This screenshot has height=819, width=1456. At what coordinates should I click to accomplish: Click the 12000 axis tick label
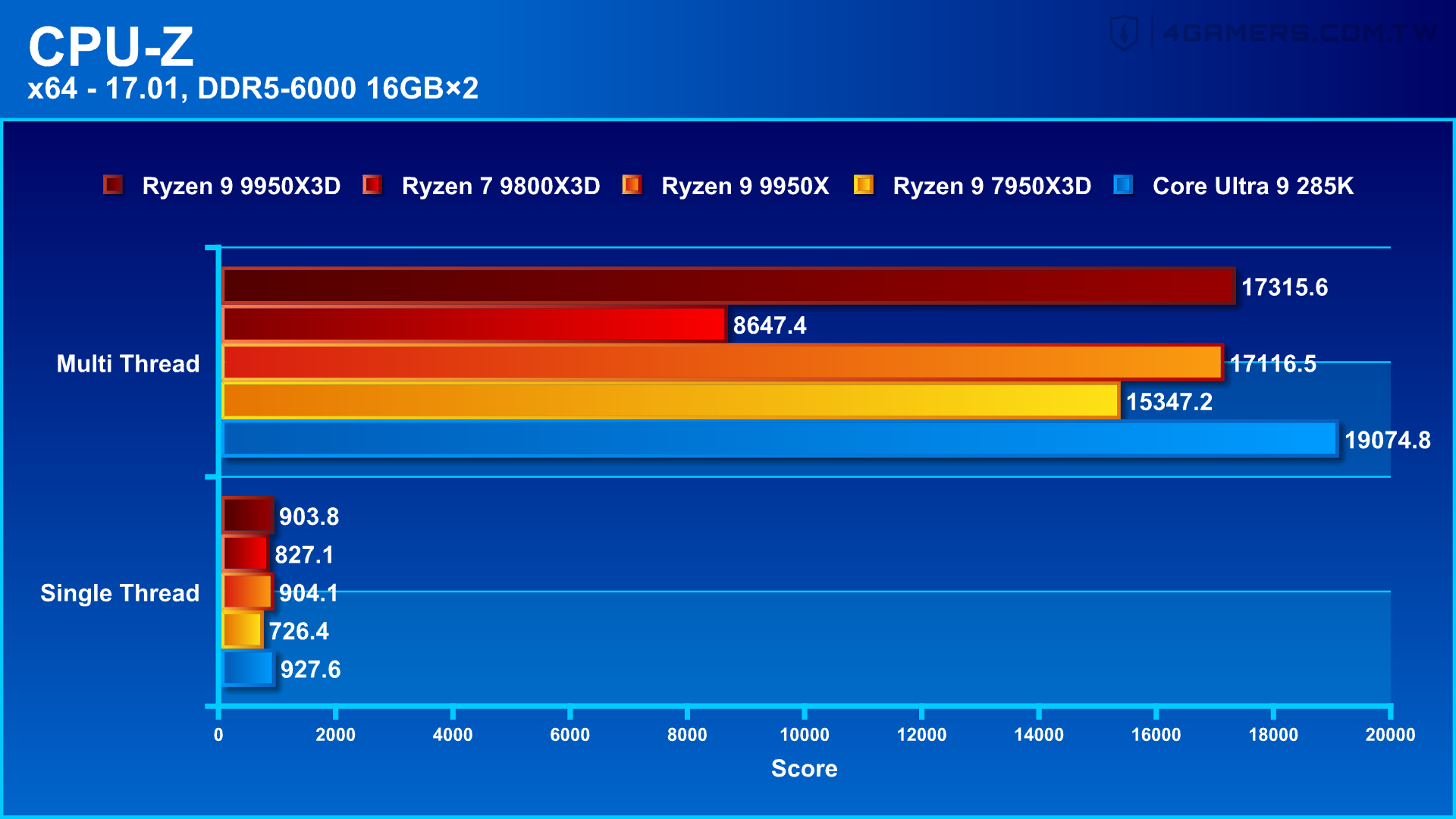[x=921, y=734]
